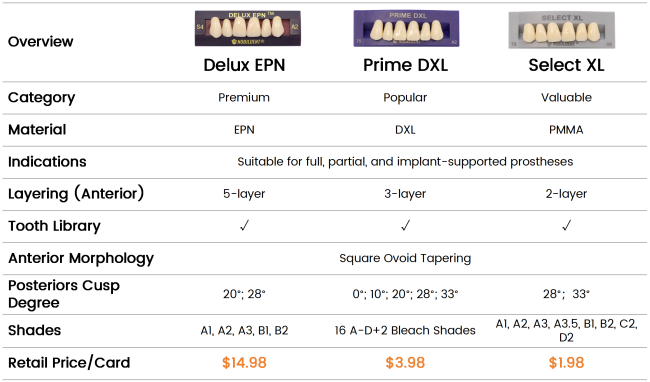
Task: Click the Overview row label
Action: (41, 41)
